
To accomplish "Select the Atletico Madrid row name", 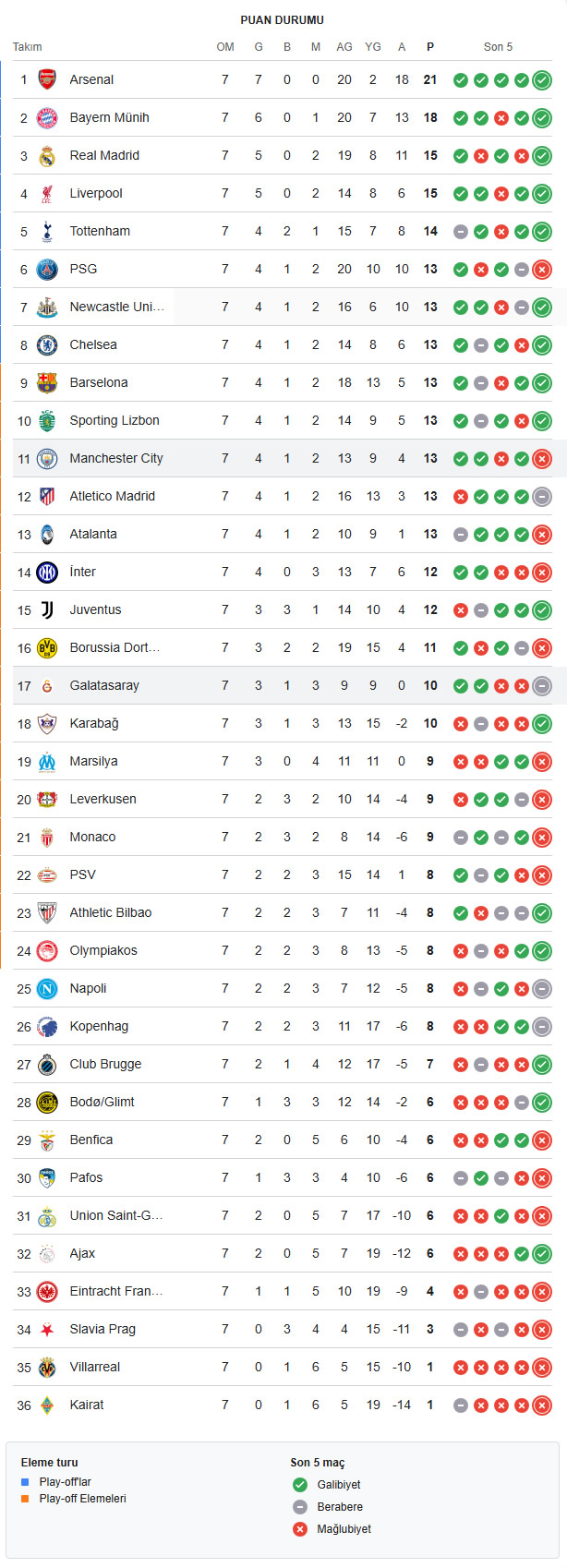I will coord(112,496).
